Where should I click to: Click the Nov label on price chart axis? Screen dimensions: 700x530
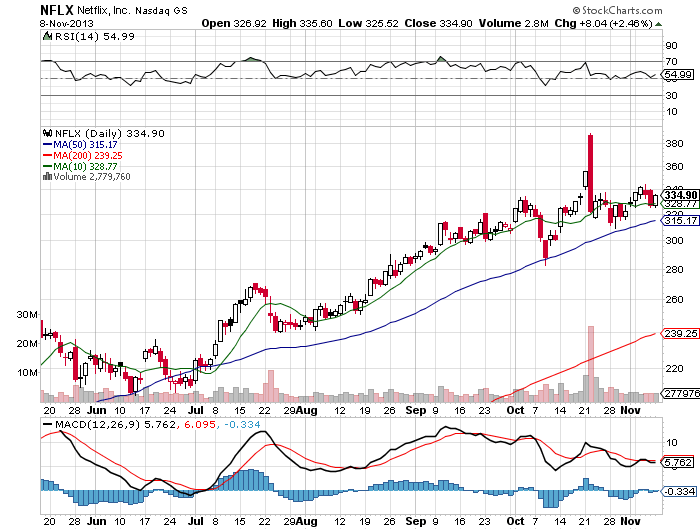point(630,410)
